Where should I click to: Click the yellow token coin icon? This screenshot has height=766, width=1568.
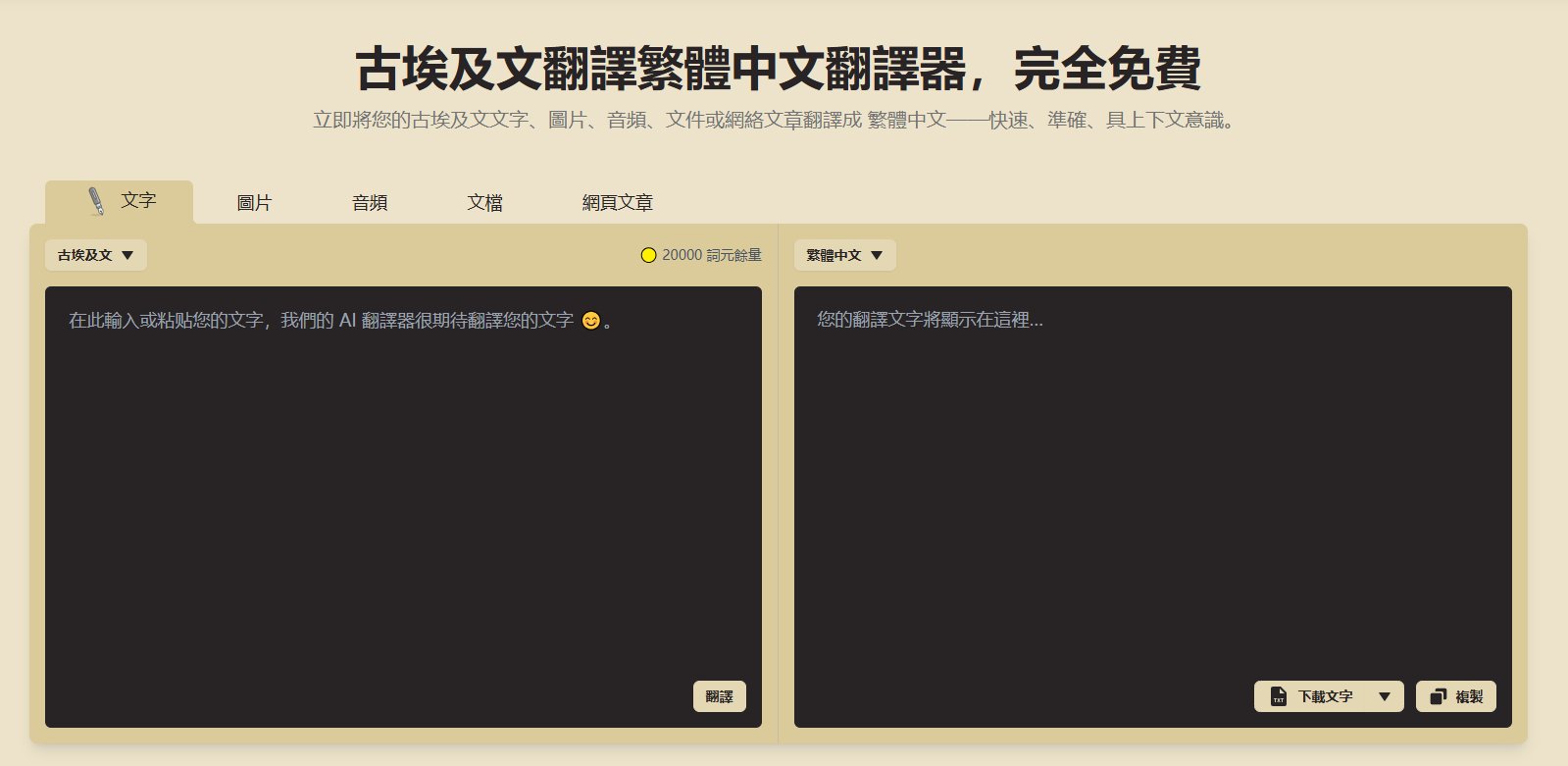click(648, 255)
